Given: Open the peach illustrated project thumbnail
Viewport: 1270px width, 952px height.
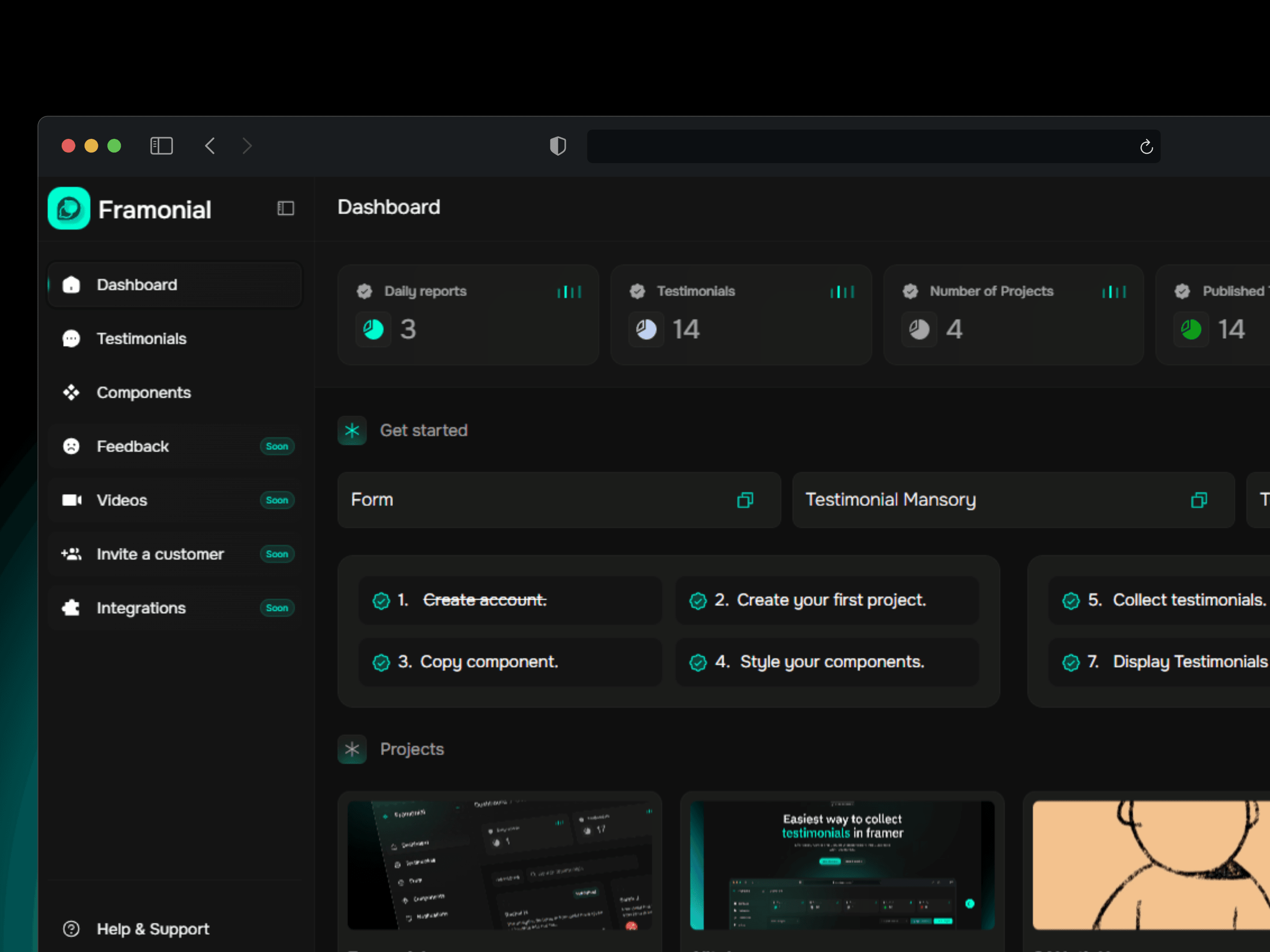Looking at the screenshot, I should pyautogui.click(x=1151, y=865).
